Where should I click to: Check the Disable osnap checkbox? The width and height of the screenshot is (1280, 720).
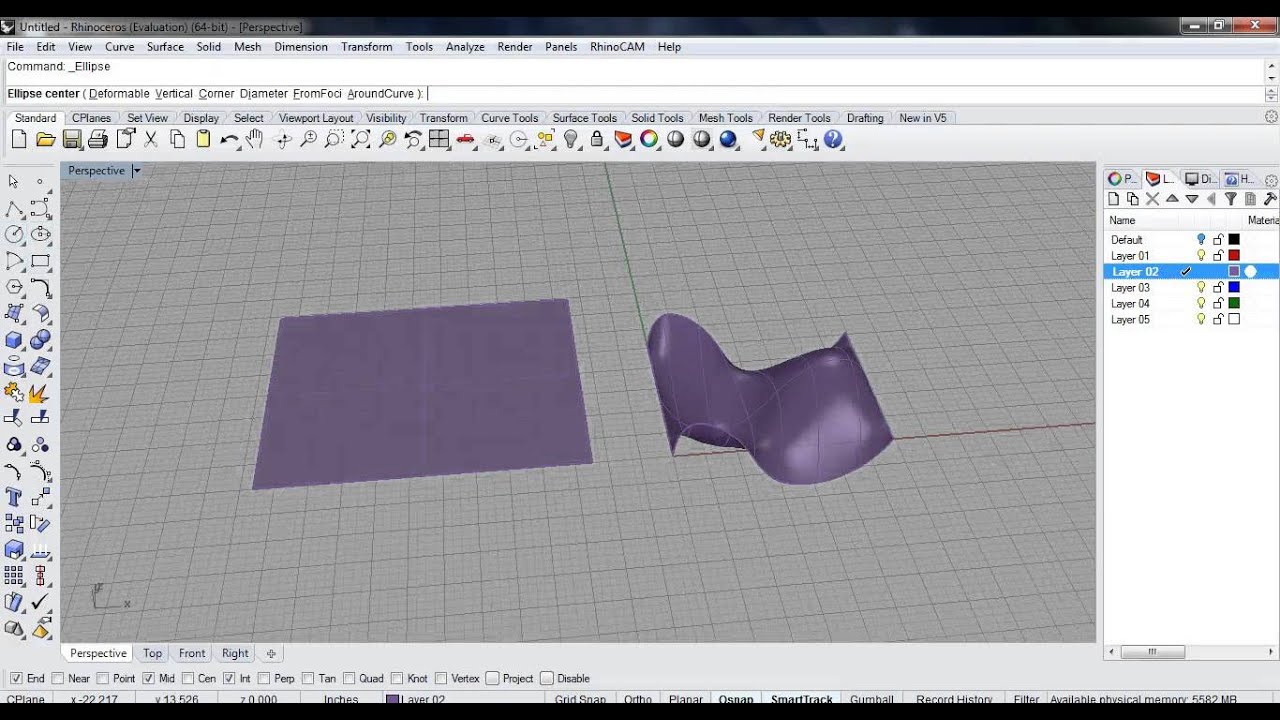tap(548, 678)
